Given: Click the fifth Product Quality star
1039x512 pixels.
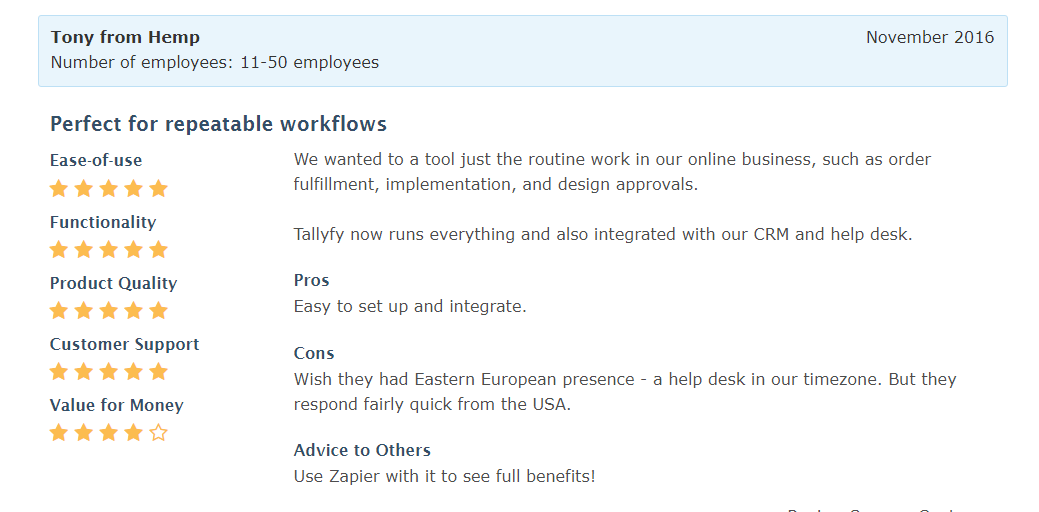Looking at the screenshot, I should pyautogui.click(x=158, y=311).
